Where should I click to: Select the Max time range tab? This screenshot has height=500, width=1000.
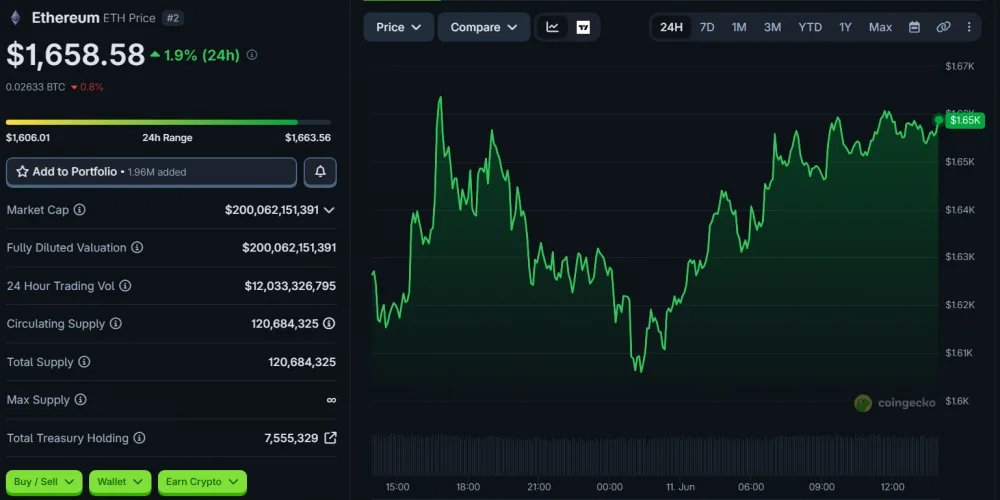880,27
